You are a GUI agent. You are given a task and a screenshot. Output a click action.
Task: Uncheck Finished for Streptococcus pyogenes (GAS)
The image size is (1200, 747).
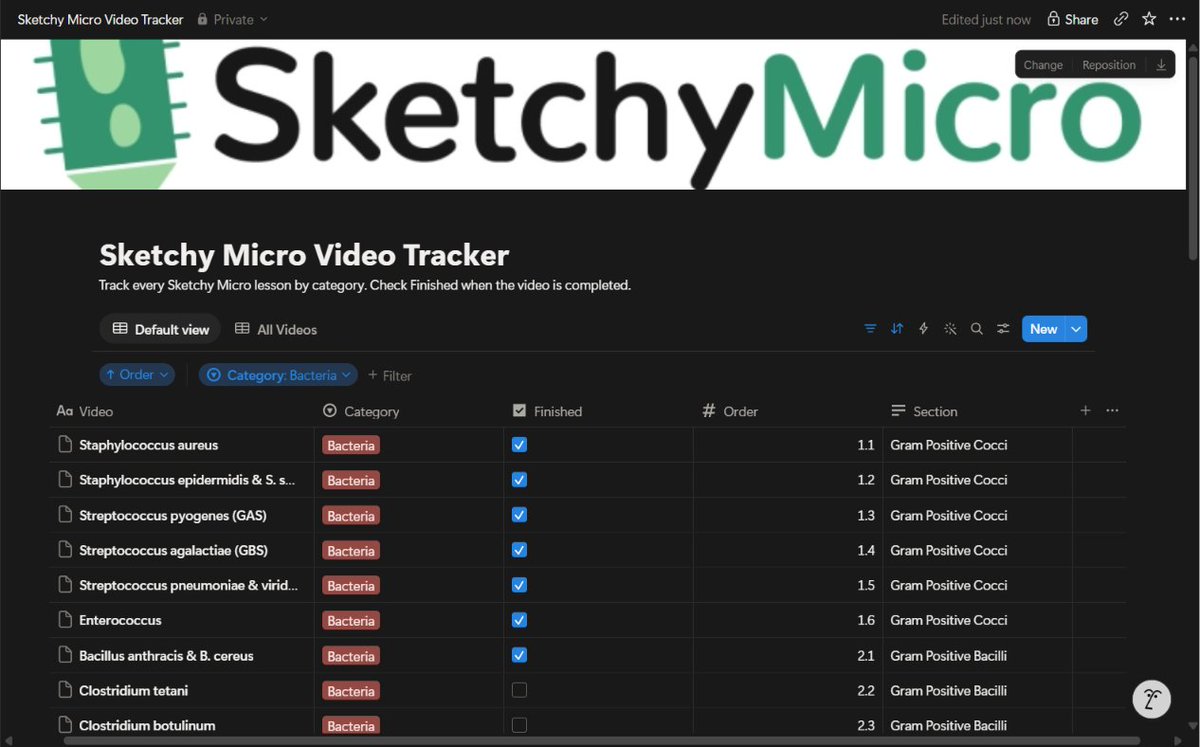coord(519,515)
